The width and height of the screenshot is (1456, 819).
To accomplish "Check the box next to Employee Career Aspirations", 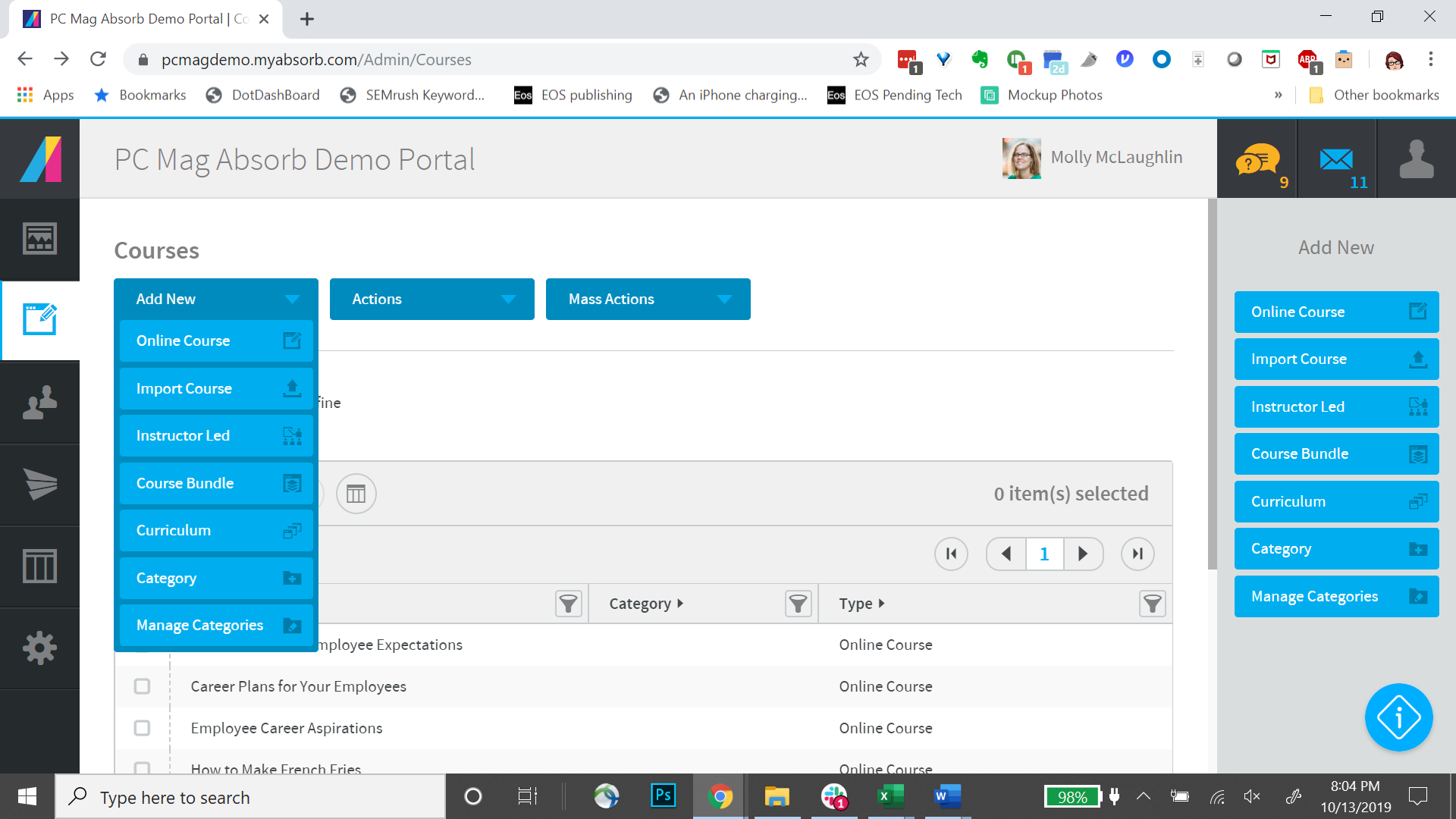I will point(142,727).
